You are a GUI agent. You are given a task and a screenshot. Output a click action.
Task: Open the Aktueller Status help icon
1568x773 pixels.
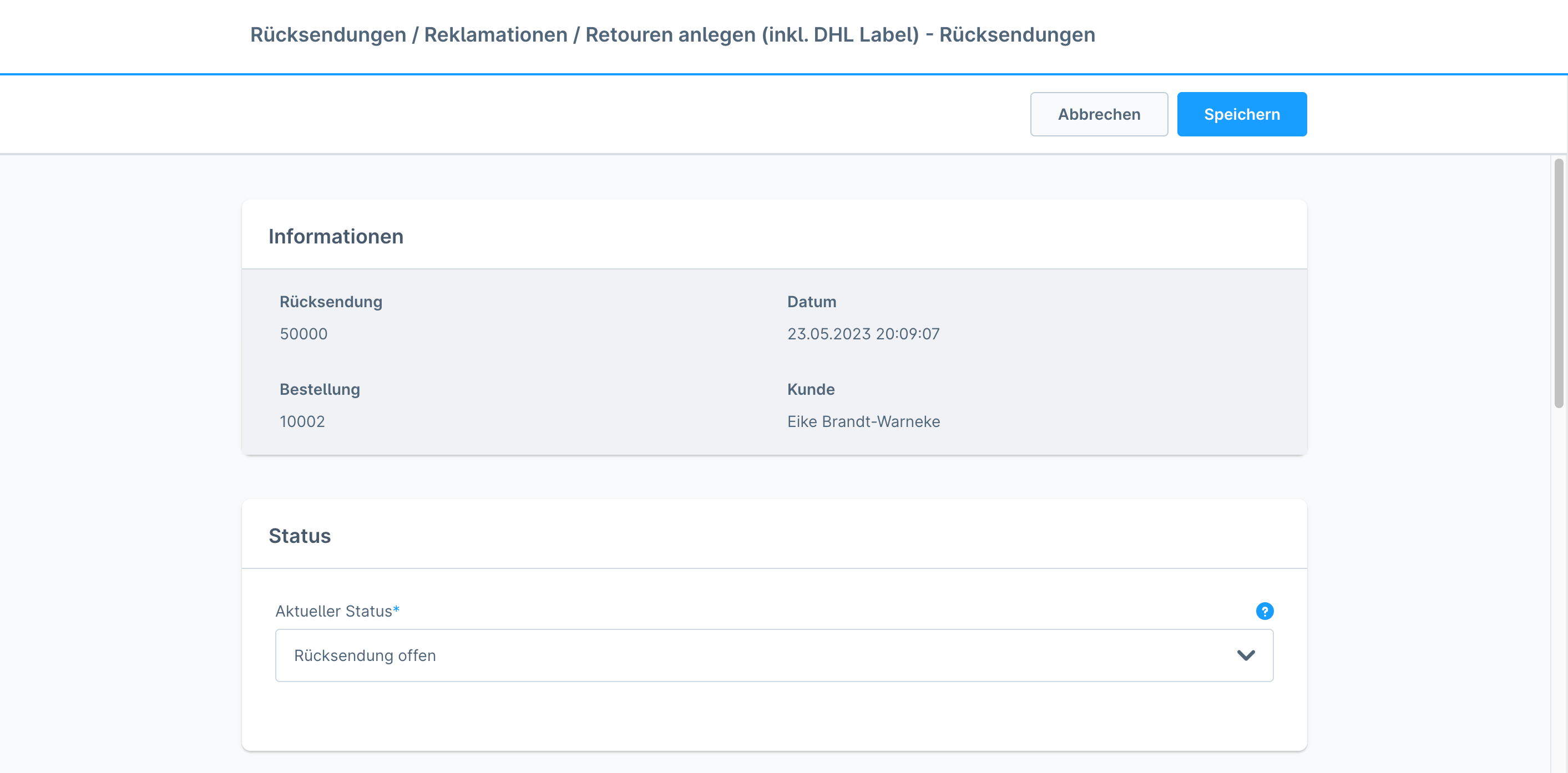coord(1264,611)
